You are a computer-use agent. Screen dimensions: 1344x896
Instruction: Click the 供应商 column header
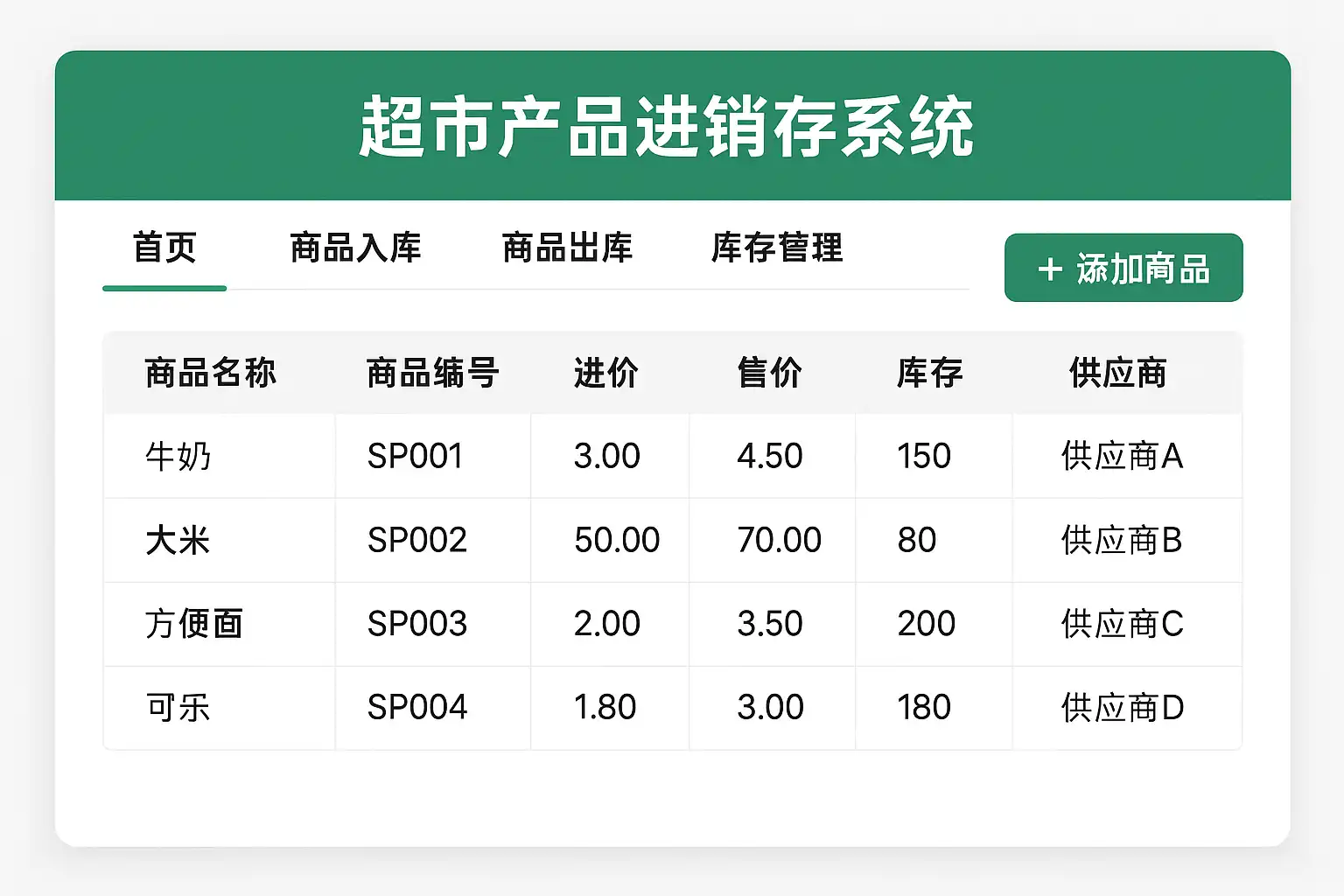(x=1118, y=374)
